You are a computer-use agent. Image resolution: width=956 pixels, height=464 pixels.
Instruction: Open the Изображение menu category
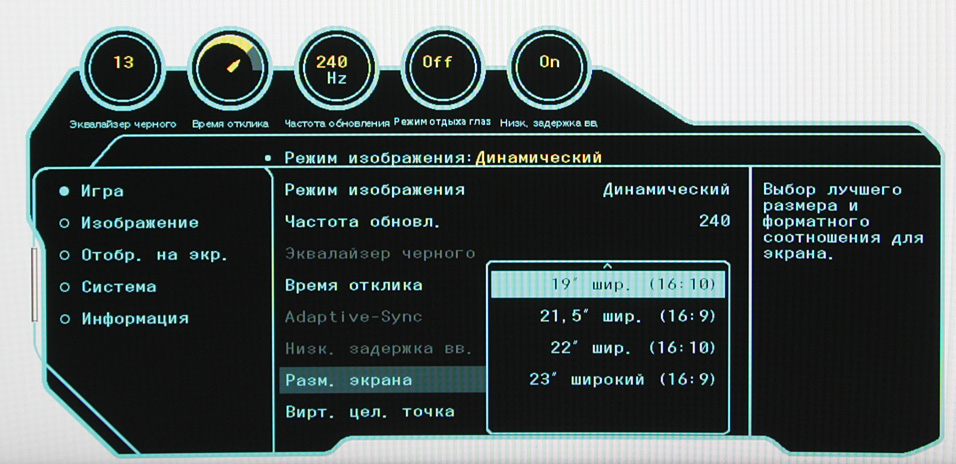129,223
